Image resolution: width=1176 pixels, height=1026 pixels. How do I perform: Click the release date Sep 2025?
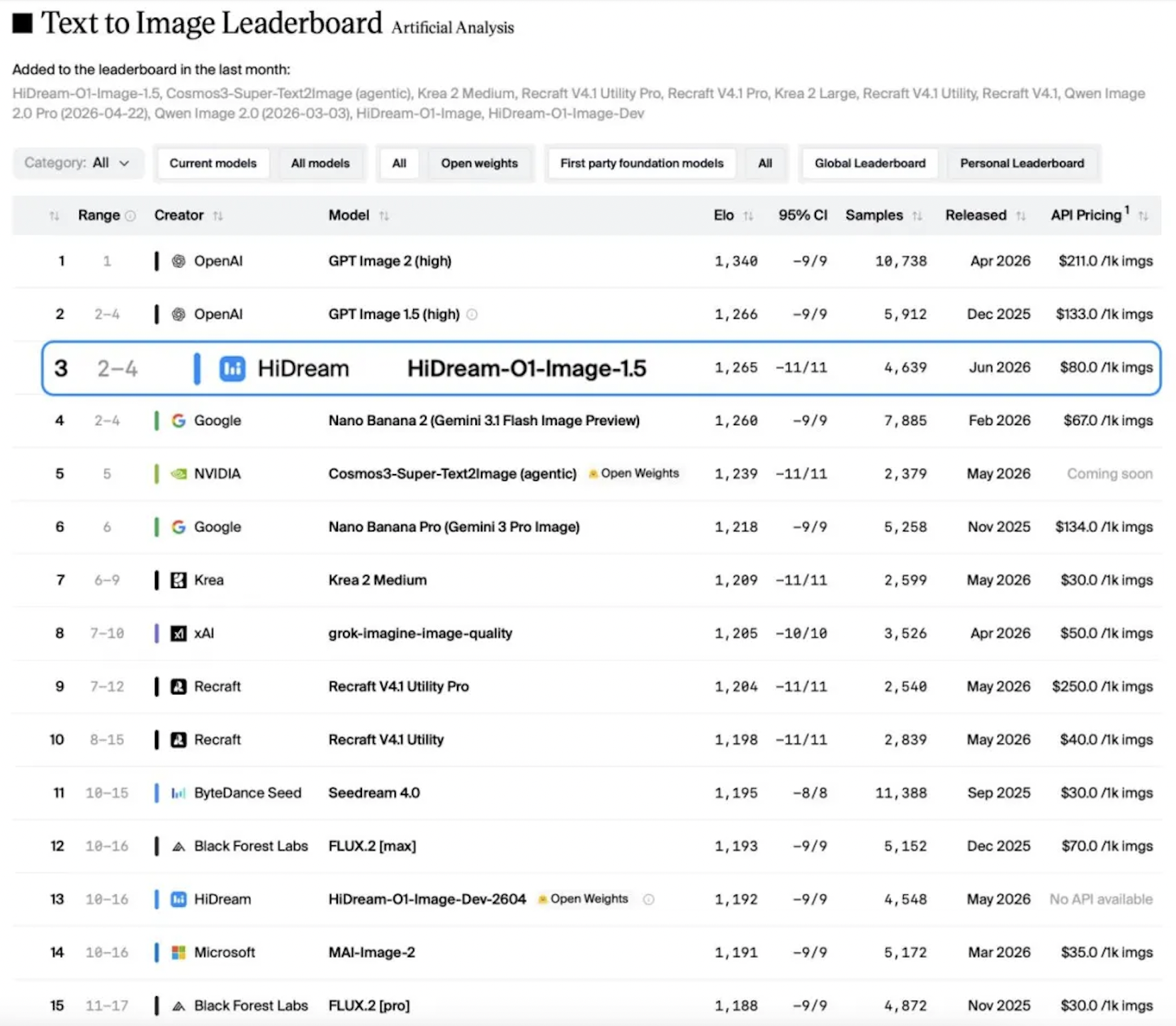999,793
